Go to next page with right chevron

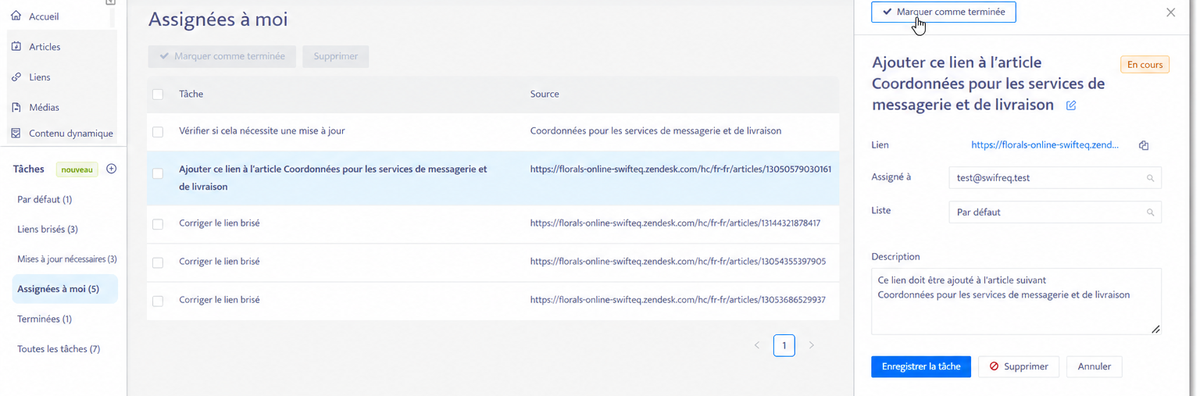coord(811,345)
